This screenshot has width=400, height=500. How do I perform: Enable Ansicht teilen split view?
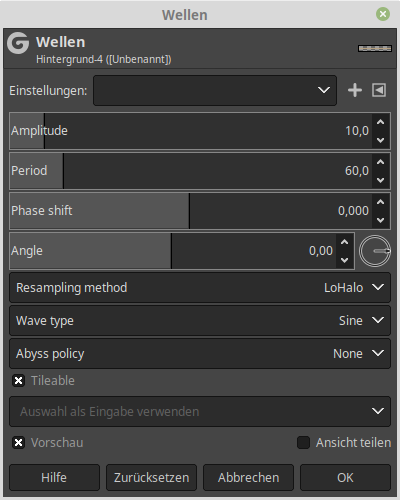click(303, 443)
